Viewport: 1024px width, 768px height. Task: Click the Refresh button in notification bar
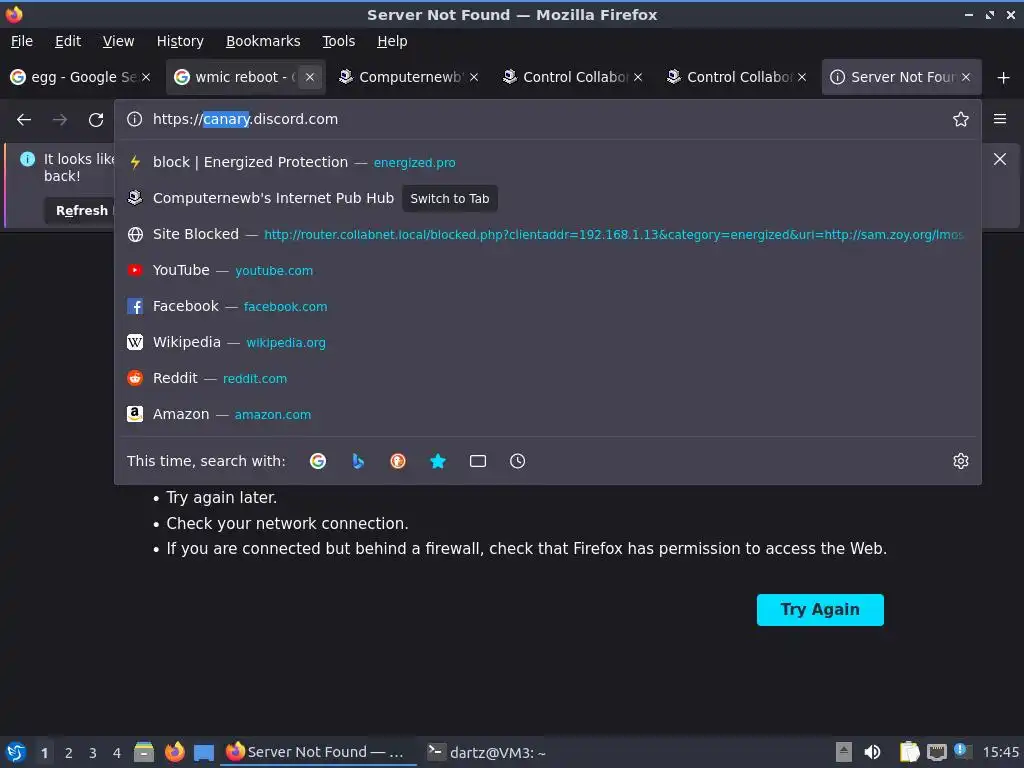pyautogui.click(x=82, y=211)
